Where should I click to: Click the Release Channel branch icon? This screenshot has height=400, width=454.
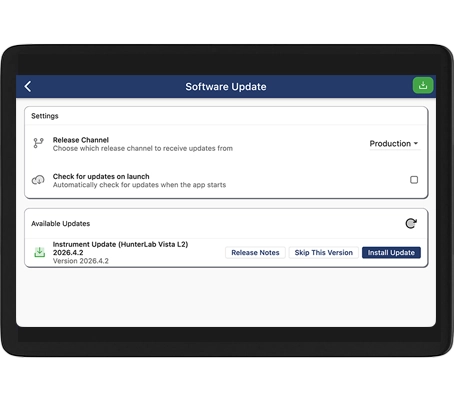click(x=38, y=143)
